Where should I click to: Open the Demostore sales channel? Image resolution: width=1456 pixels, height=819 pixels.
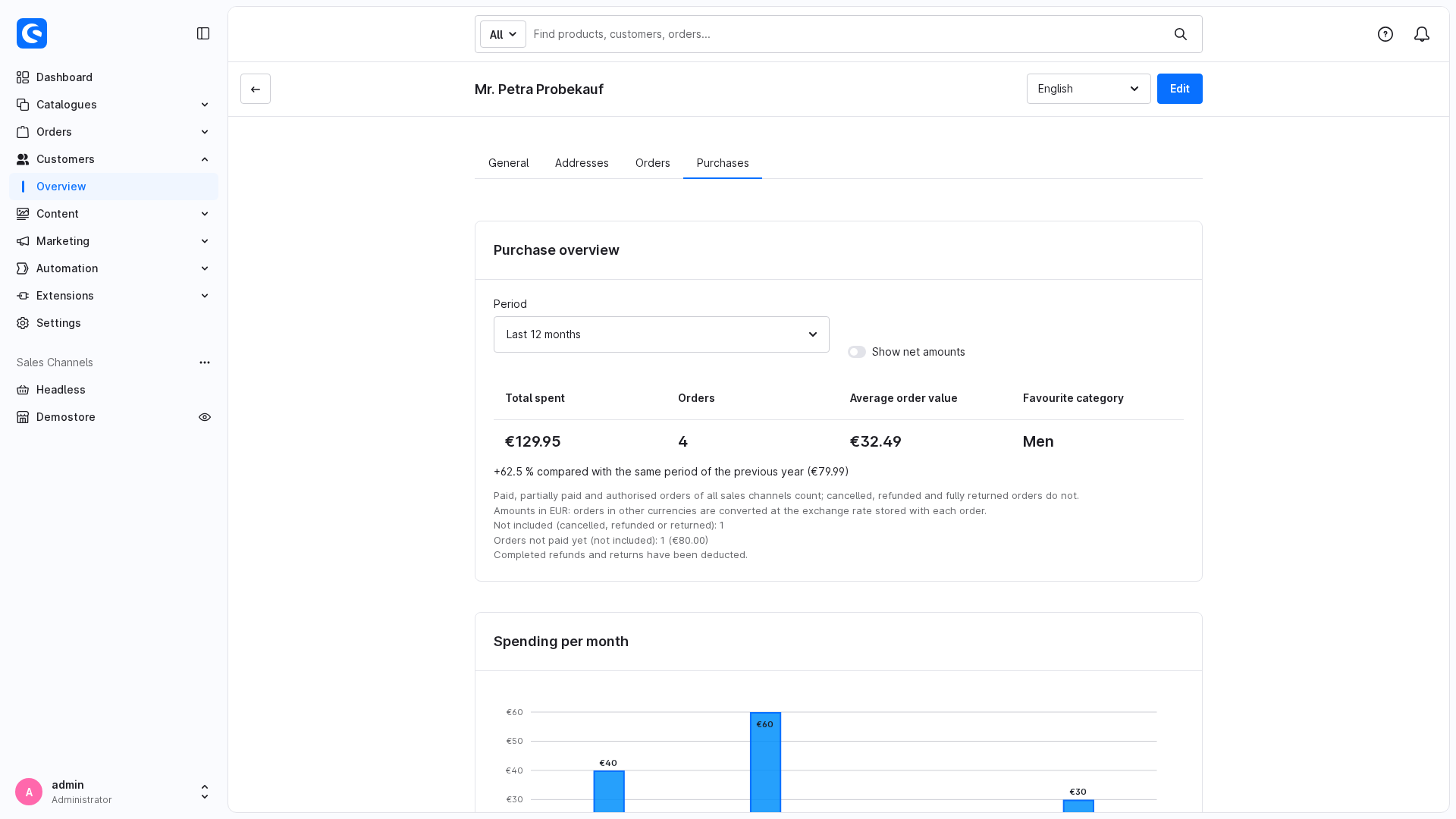click(66, 417)
